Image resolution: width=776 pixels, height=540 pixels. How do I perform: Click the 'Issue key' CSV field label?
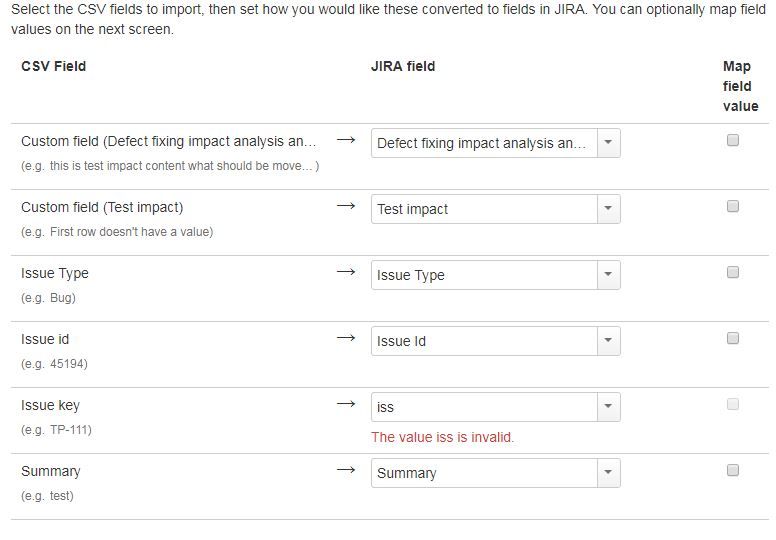[50, 405]
